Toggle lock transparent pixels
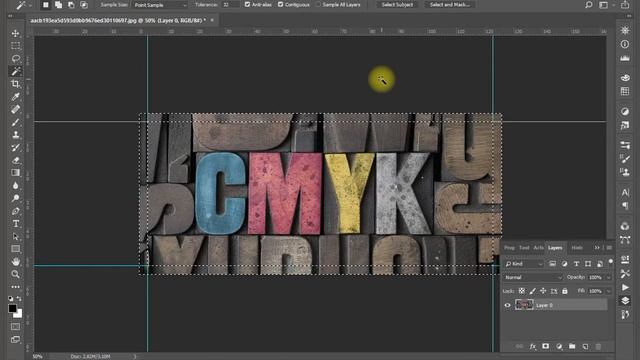The width and height of the screenshot is (640, 360). (x=522, y=291)
